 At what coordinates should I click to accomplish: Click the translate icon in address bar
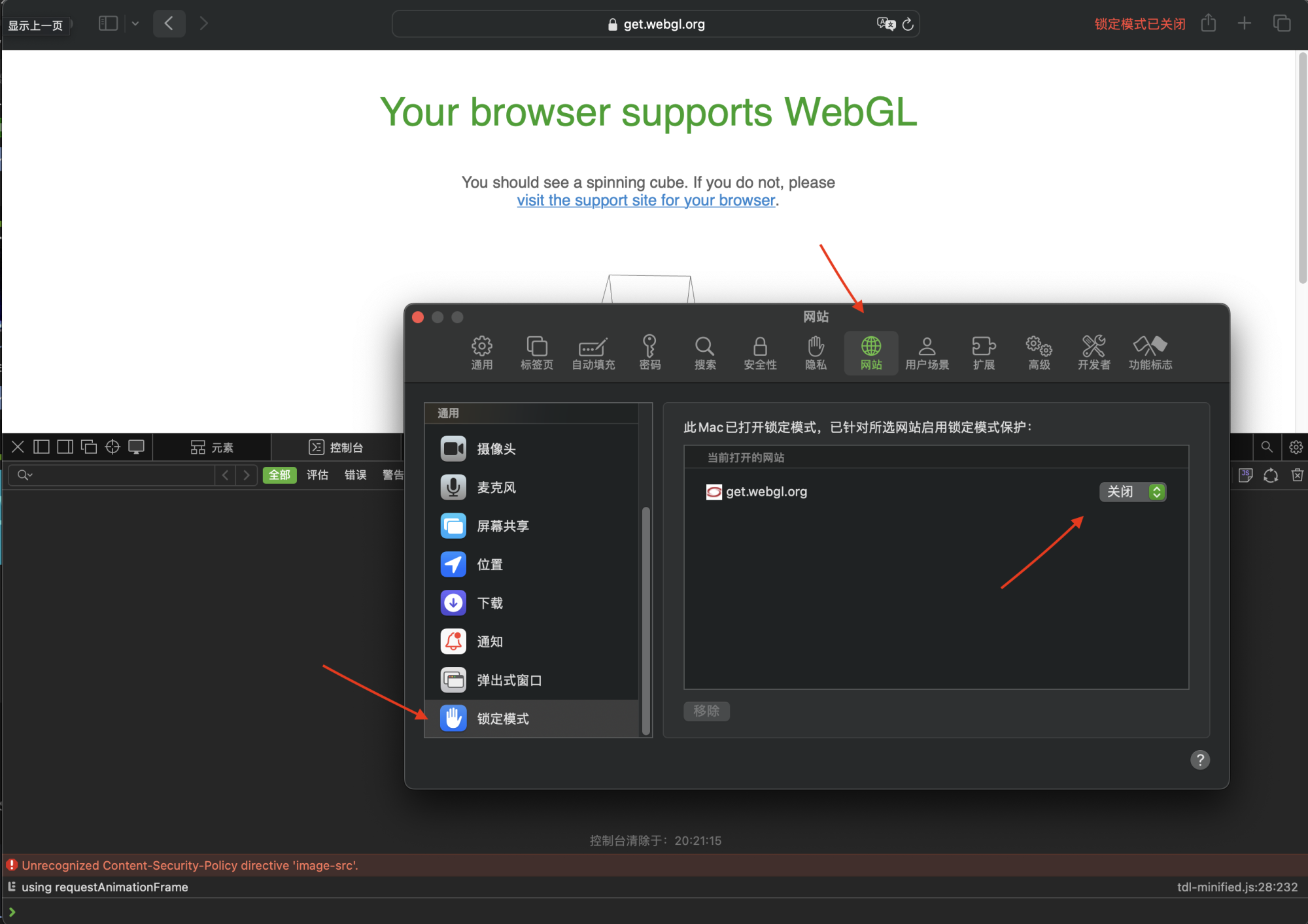(x=886, y=24)
